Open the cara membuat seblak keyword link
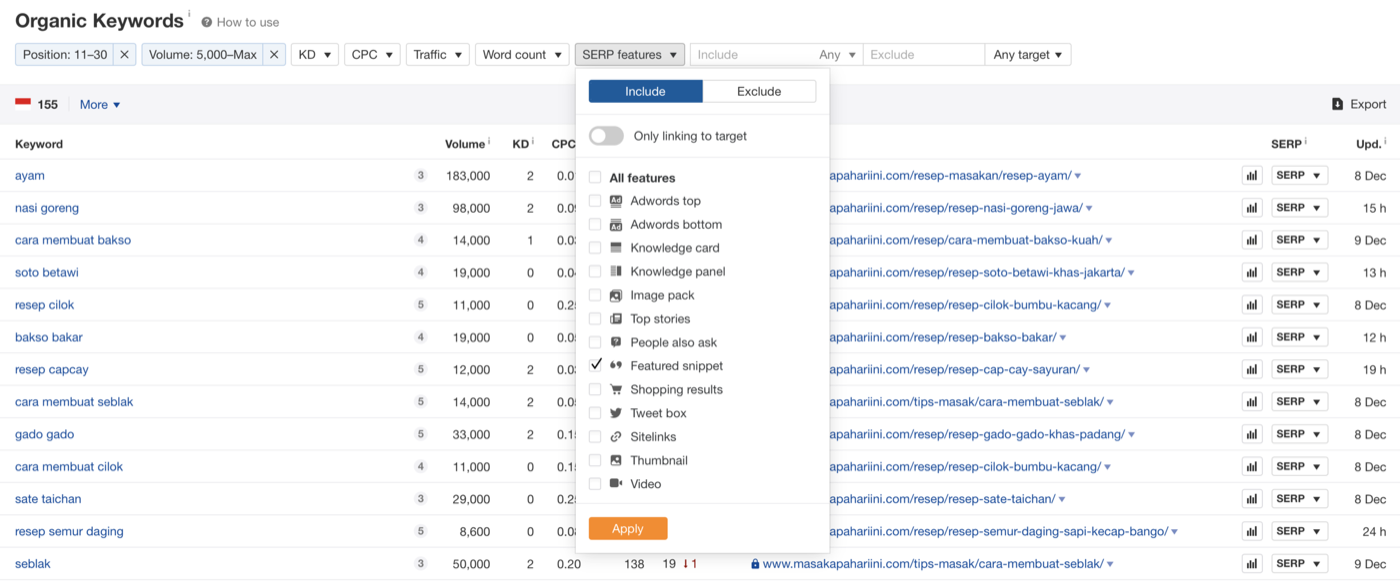The image size is (1400, 582). pos(74,402)
